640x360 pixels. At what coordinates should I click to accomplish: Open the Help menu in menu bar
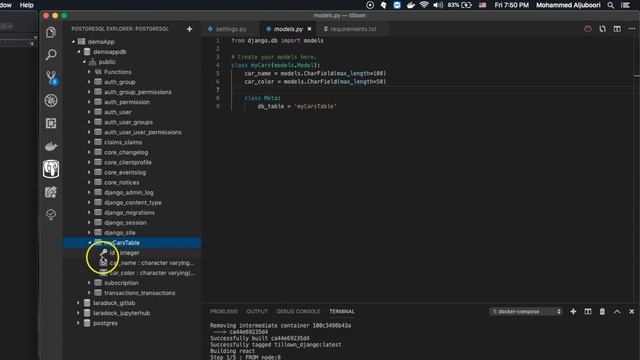(27, 5)
